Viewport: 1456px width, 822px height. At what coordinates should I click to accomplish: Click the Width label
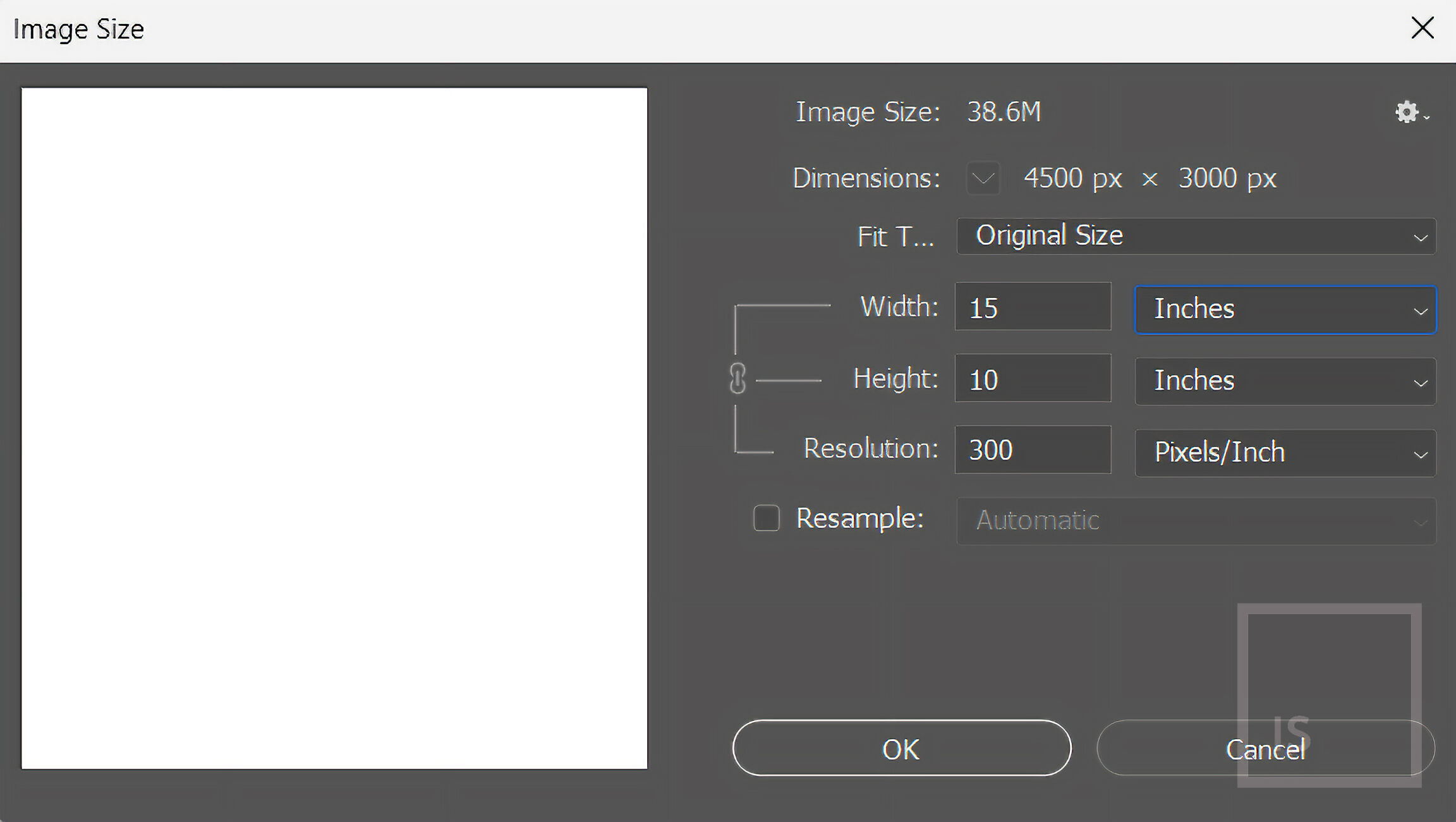899,307
